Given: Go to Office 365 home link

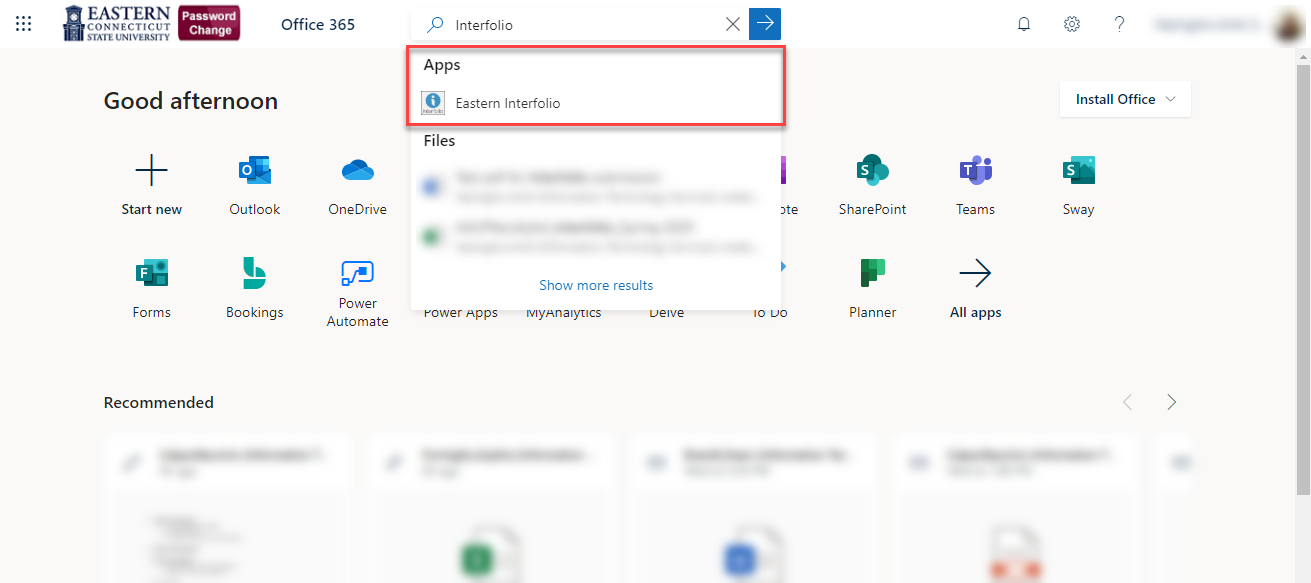Looking at the screenshot, I should [318, 24].
